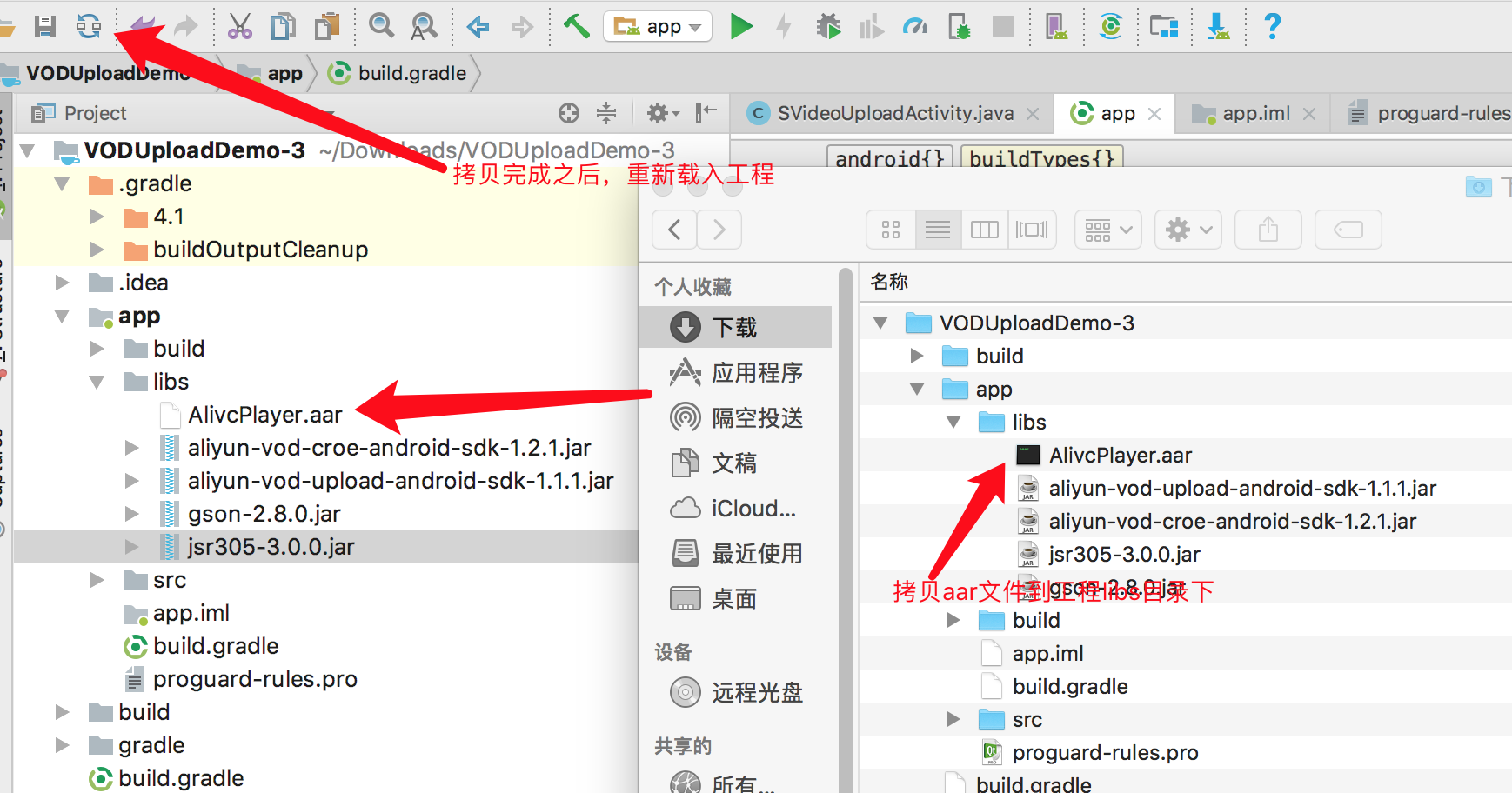
Task: Switch Finder to column view
Action: (985, 230)
